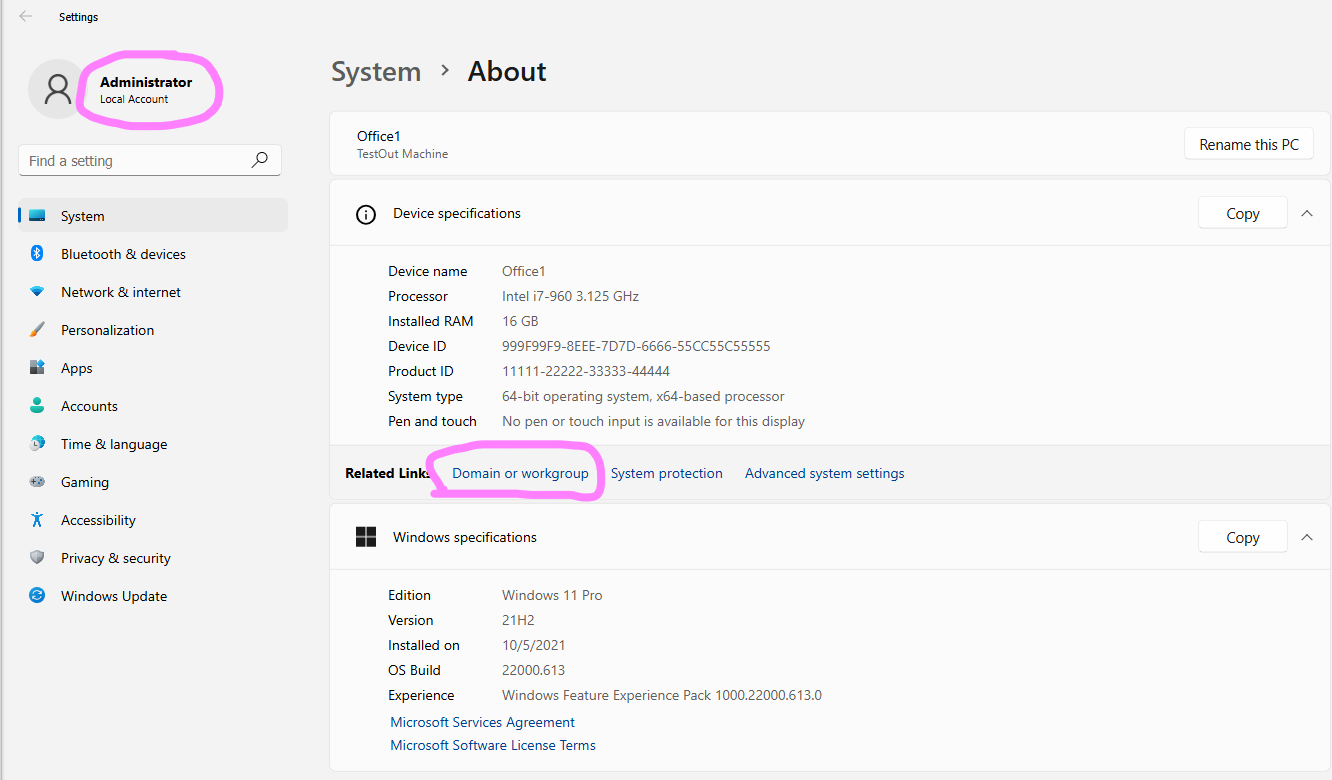Open the System protection link
This screenshot has width=1332, height=780.
(667, 473)
